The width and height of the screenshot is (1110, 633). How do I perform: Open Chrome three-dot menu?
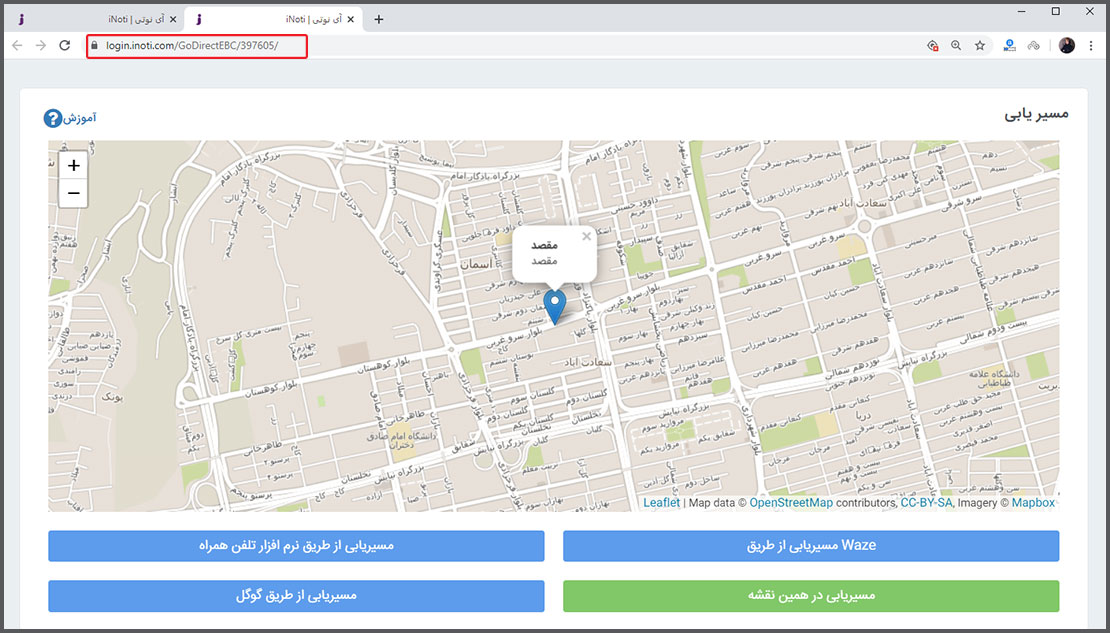[1091, 45]
